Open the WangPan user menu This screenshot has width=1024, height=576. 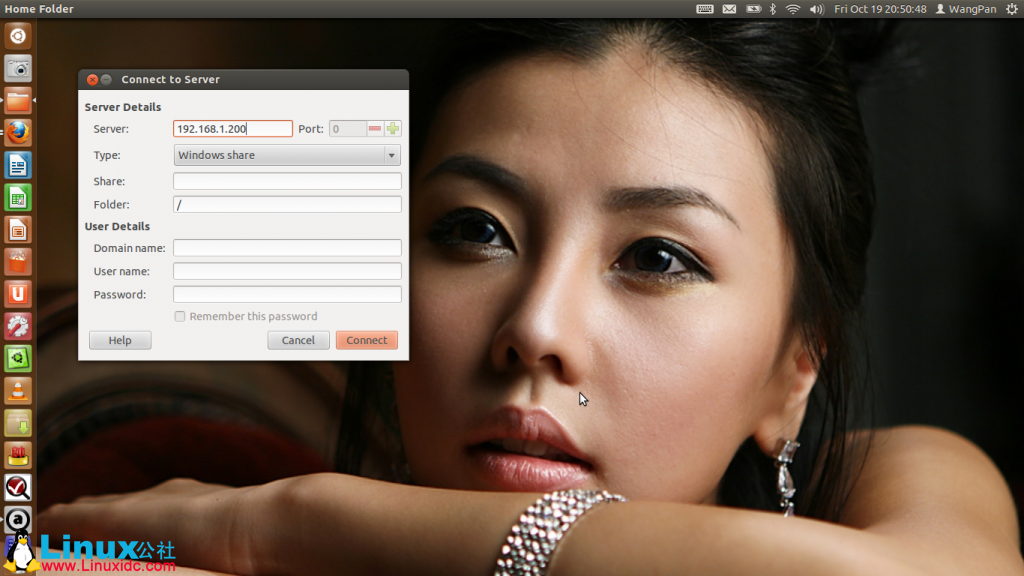coord(966,9)
